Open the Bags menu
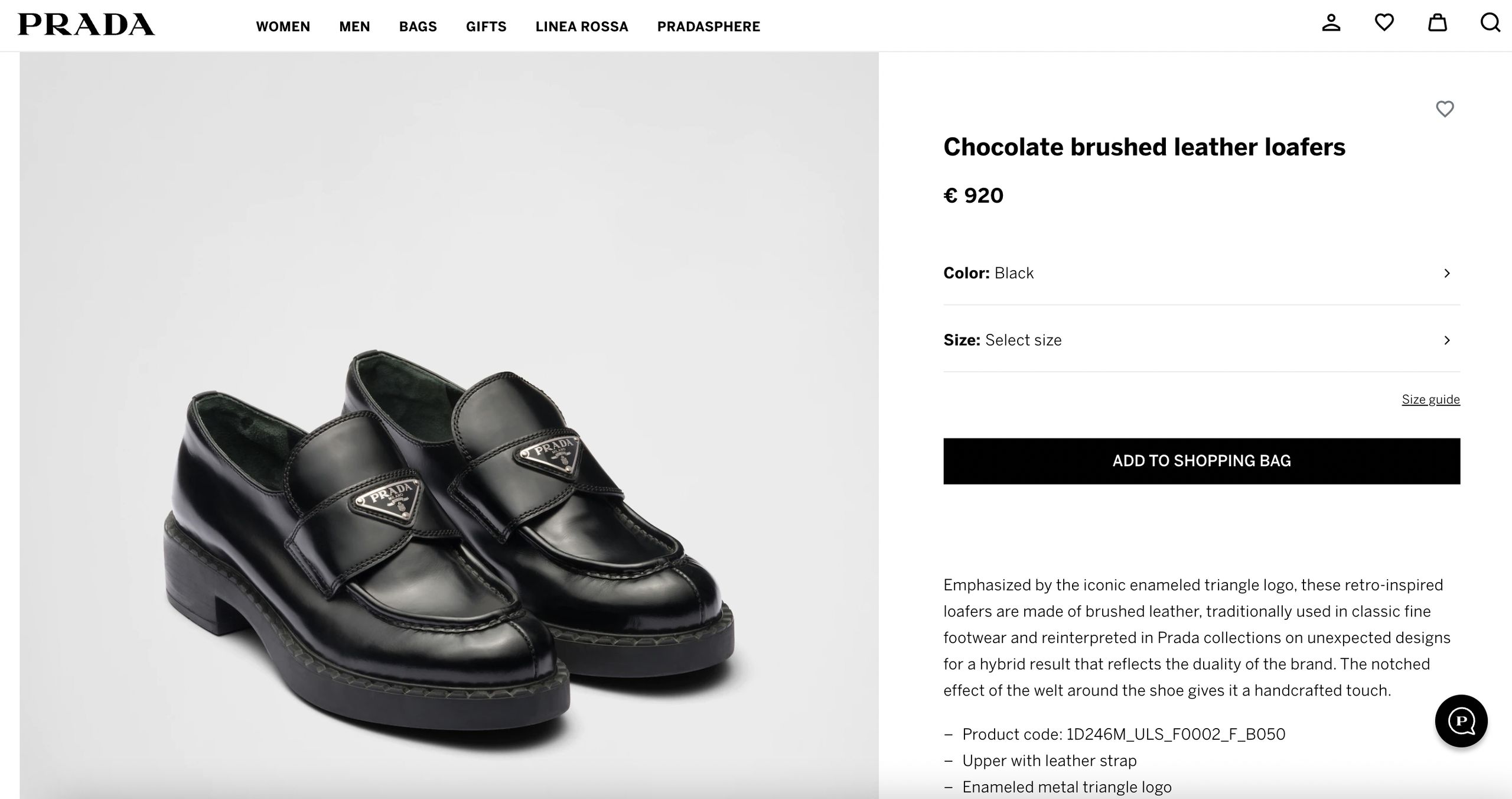Viewport: 1512px width, 799px height. click(x=418, y=27)
